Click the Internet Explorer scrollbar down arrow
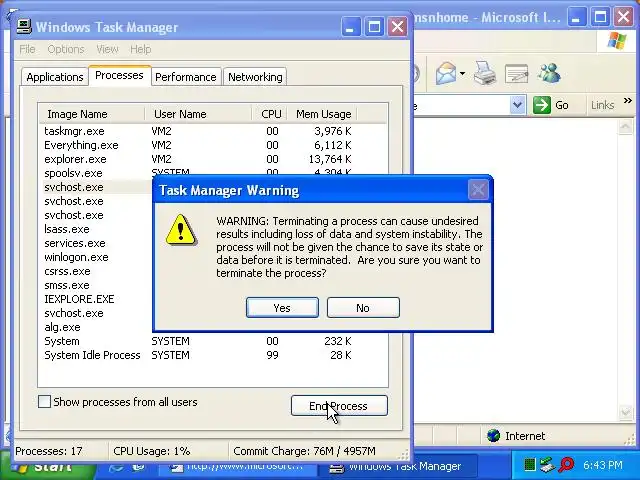The height and width of the screenshot is (480, 640). [x=625, y=412]
